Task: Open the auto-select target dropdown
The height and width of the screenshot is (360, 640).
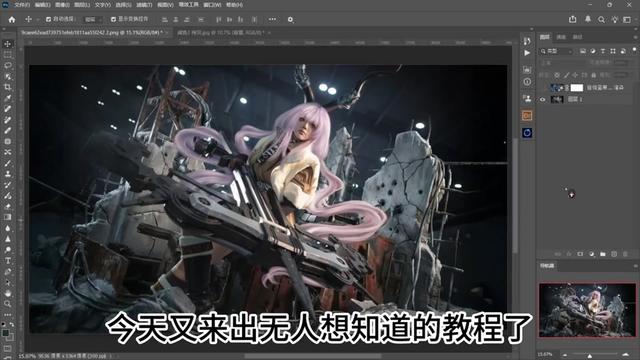Action: coord(93,19)
